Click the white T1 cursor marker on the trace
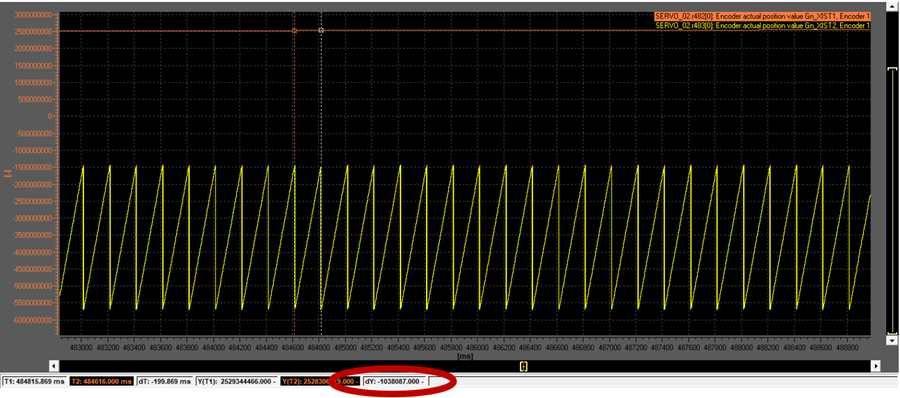Screen dimensions: 900x398 pyautogui.click(x=321, y=30)
